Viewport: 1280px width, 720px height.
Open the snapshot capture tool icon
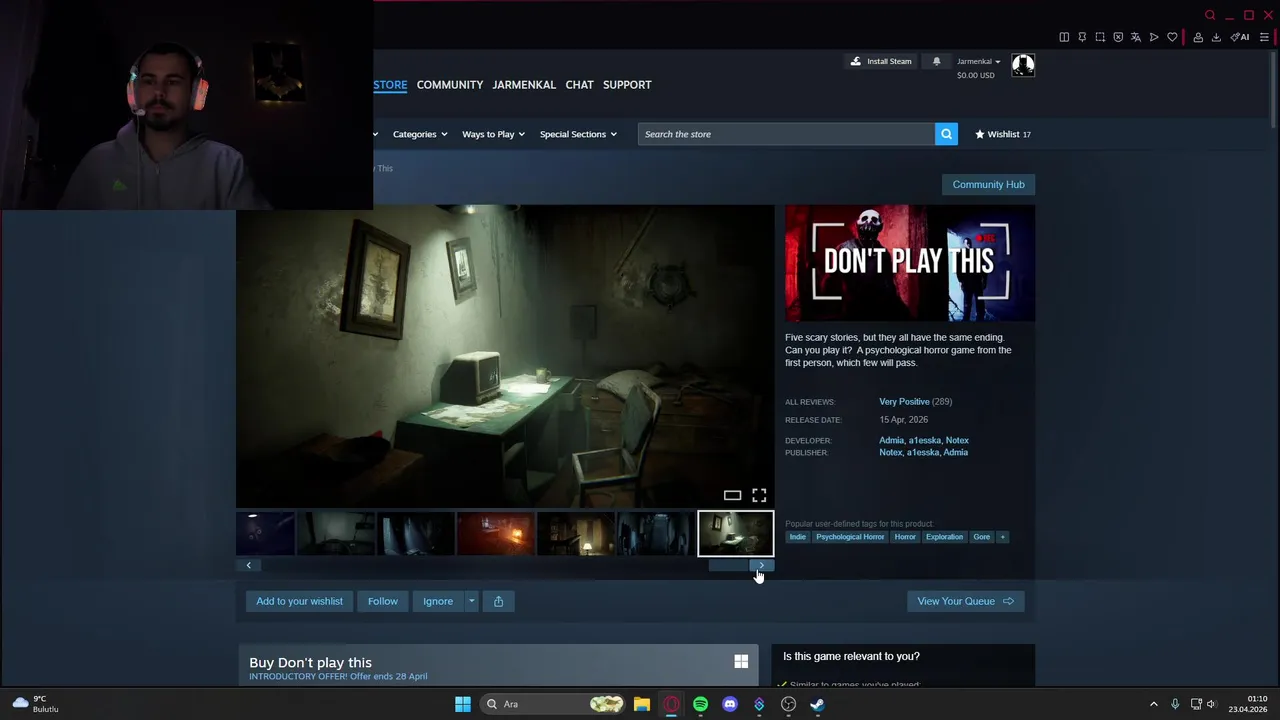(x=1100, y=37)
